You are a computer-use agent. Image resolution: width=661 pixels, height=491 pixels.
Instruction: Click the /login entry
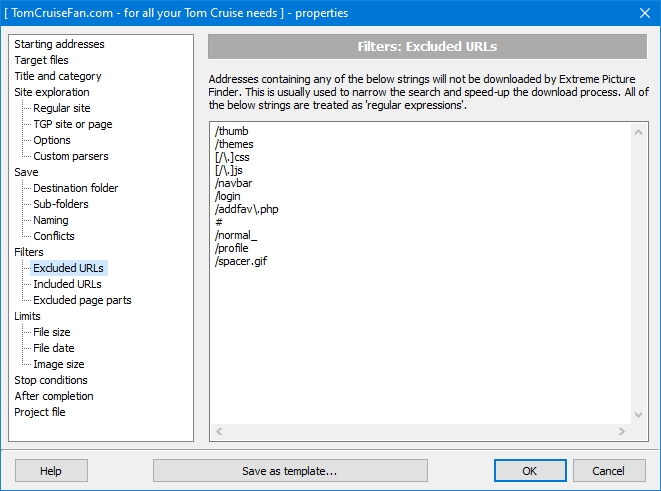click(228, 196)
